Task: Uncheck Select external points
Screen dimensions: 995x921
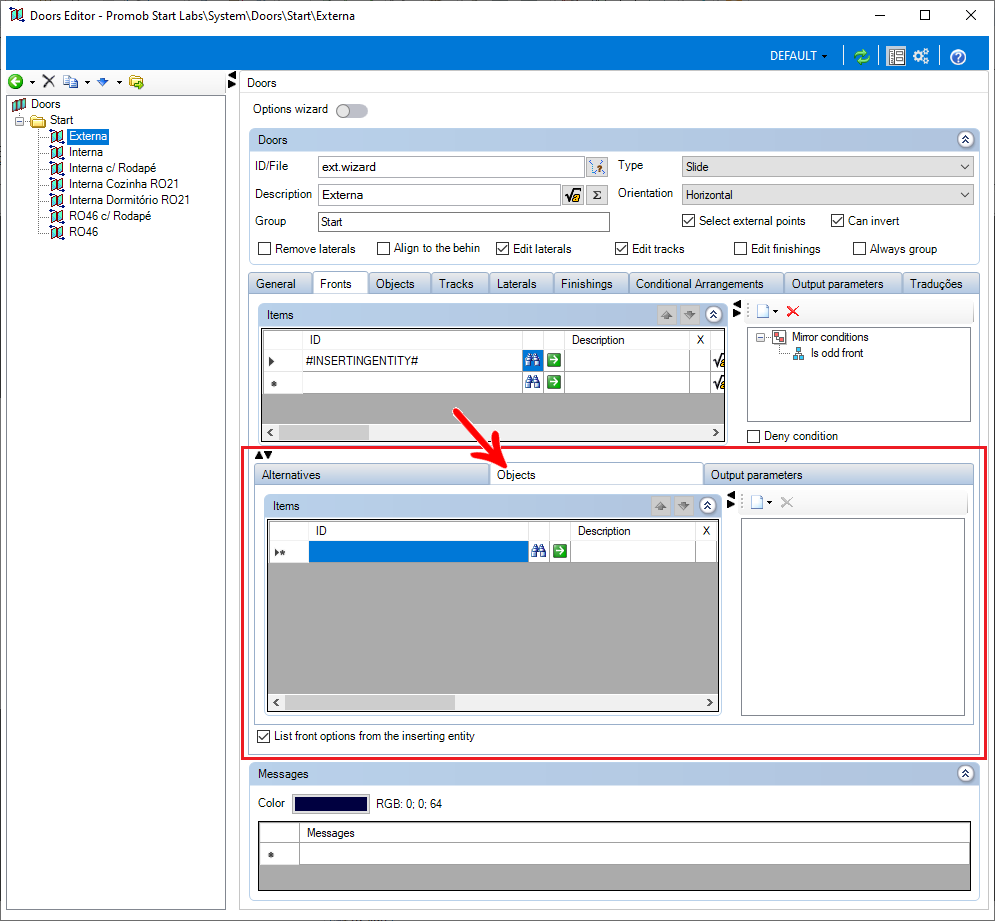Action: (x=688, y=221)
